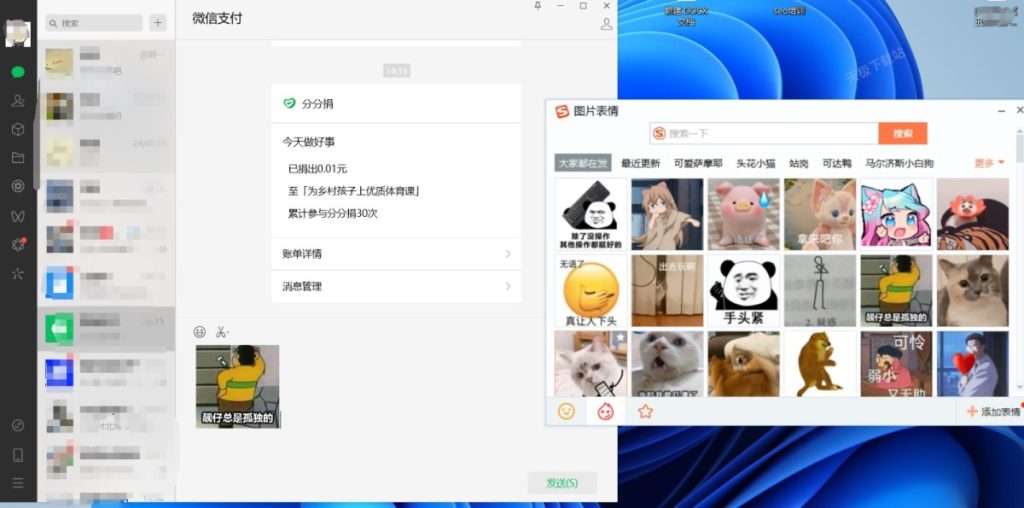
Task: Open the hamburger settings menu in sidebar
Action: tap(18, 483)
